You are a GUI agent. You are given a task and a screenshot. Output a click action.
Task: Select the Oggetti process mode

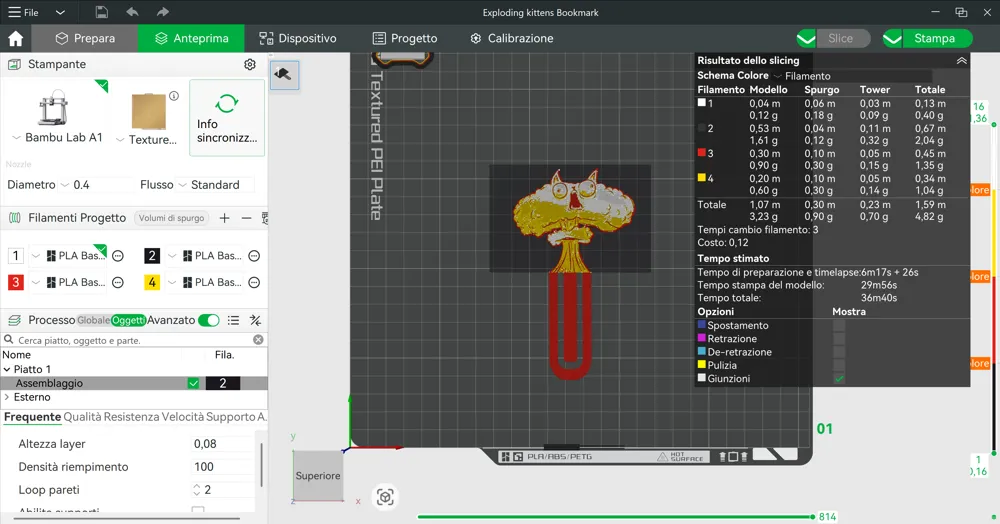tap(128, 320)
